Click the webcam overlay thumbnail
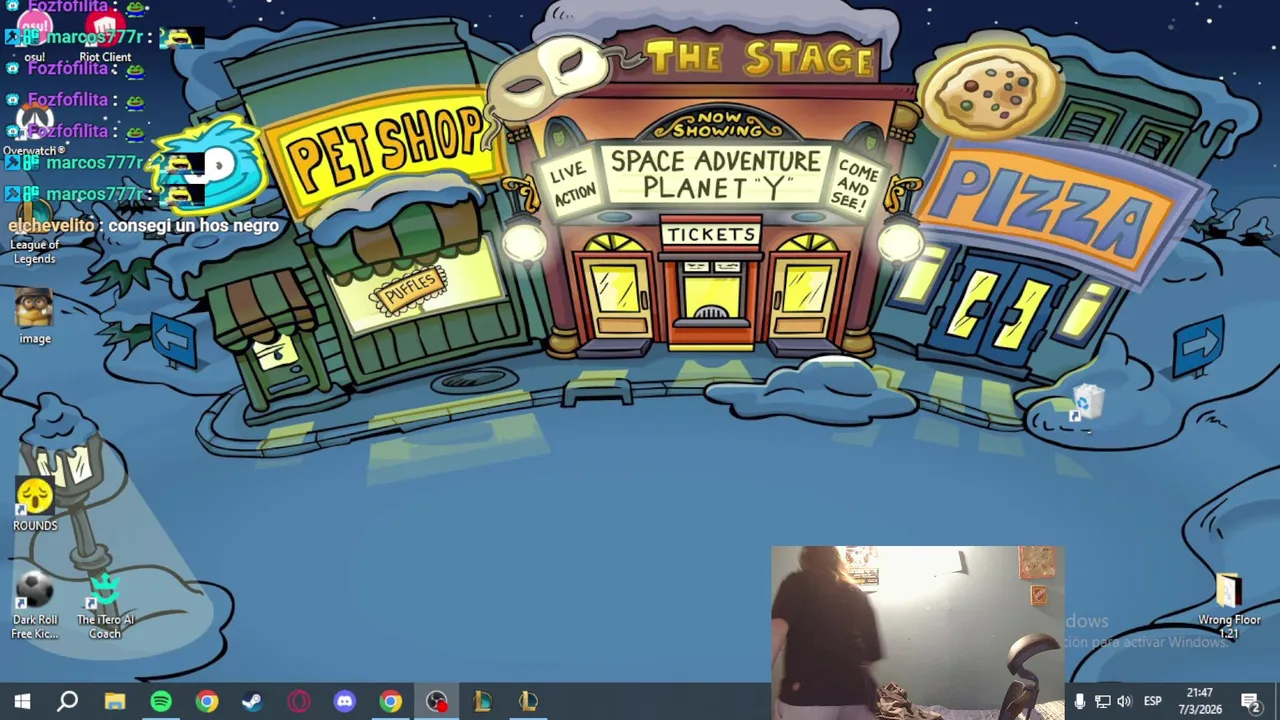 (916, 632)
